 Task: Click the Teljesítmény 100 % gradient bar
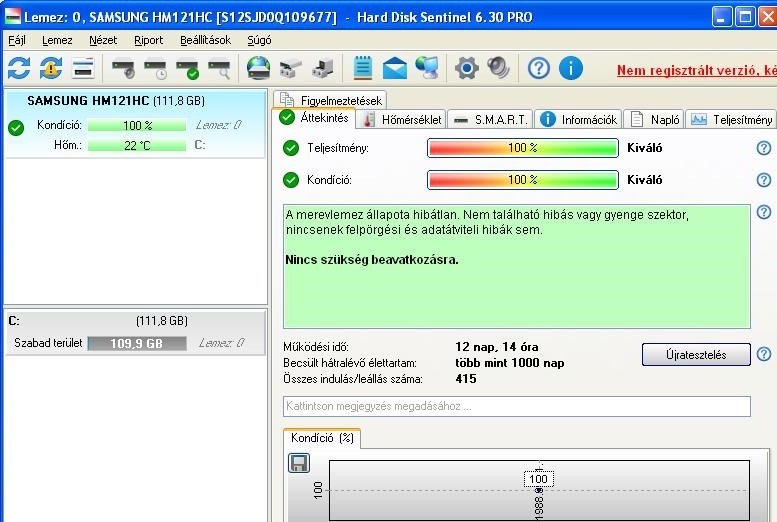(x=523, y=148)
